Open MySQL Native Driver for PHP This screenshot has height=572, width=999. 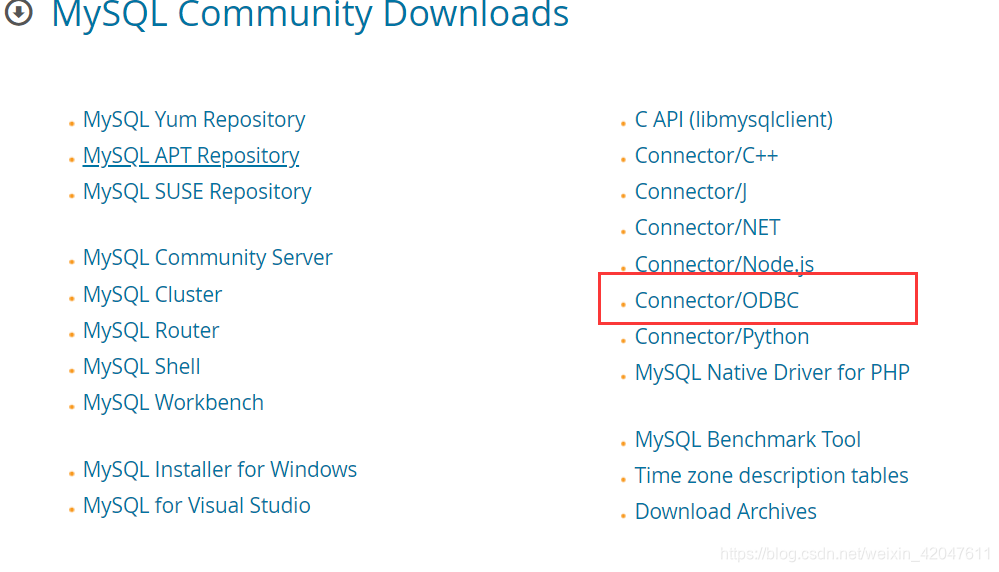pyautogui.click(x=772, y=373)
